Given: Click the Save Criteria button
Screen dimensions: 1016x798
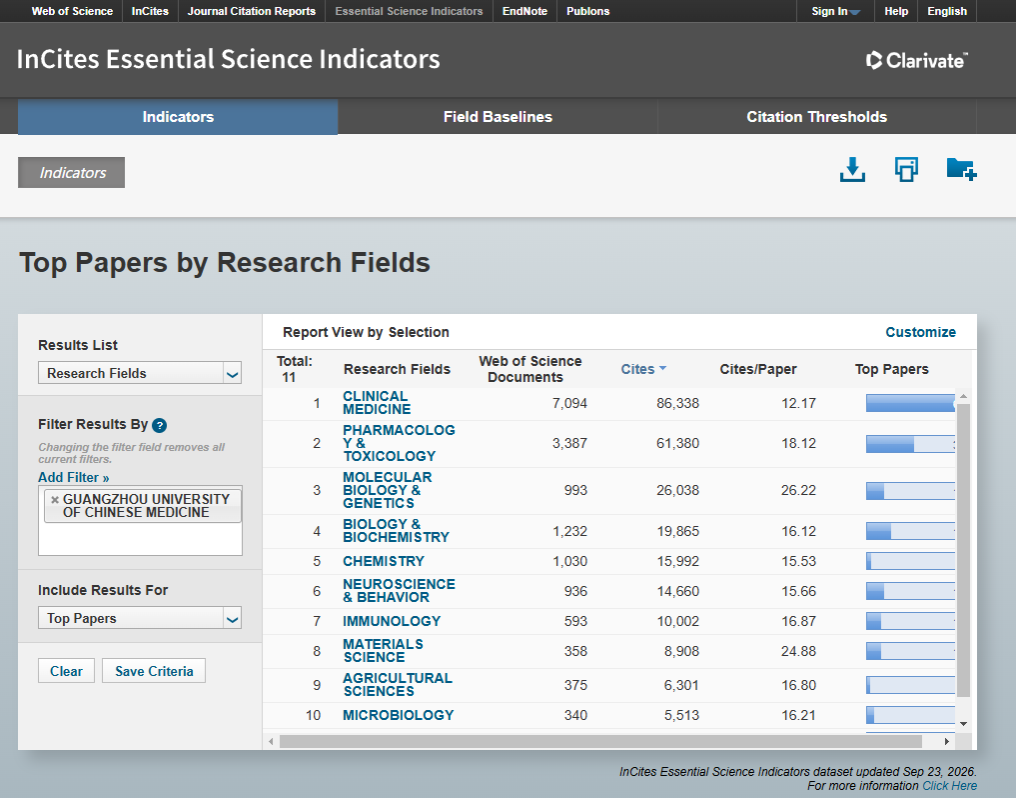Looking at the screenshot, I should pos(154,671).
